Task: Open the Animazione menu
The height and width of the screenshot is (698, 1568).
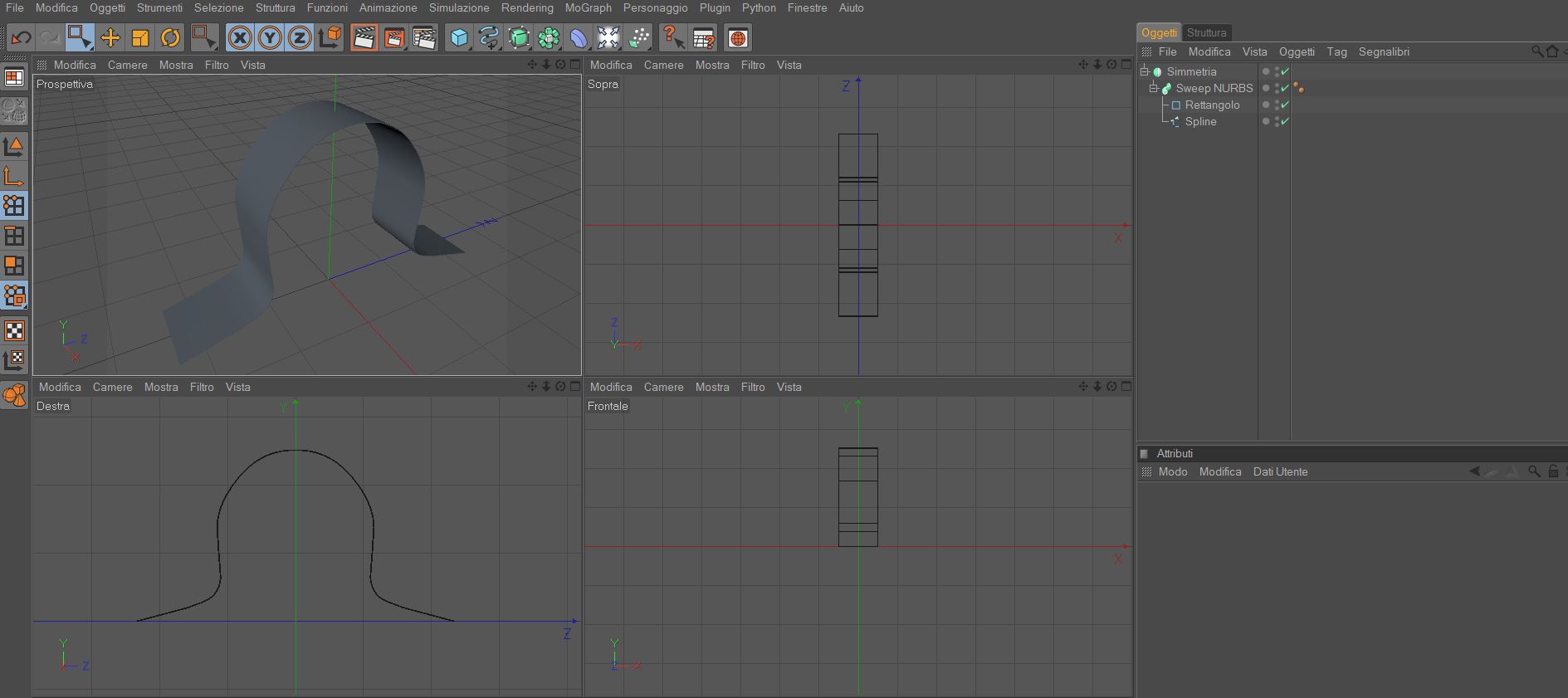Action: pos(388,7)
